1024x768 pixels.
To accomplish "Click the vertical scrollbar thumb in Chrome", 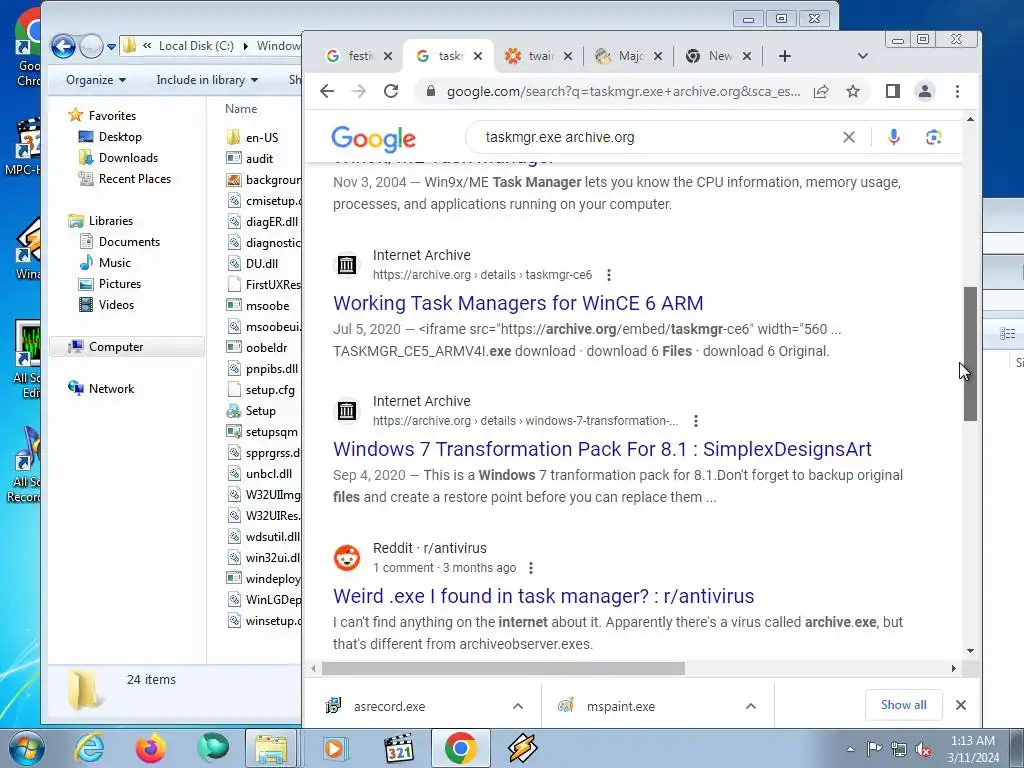I will pyautogui.click(x=970, y=354).
